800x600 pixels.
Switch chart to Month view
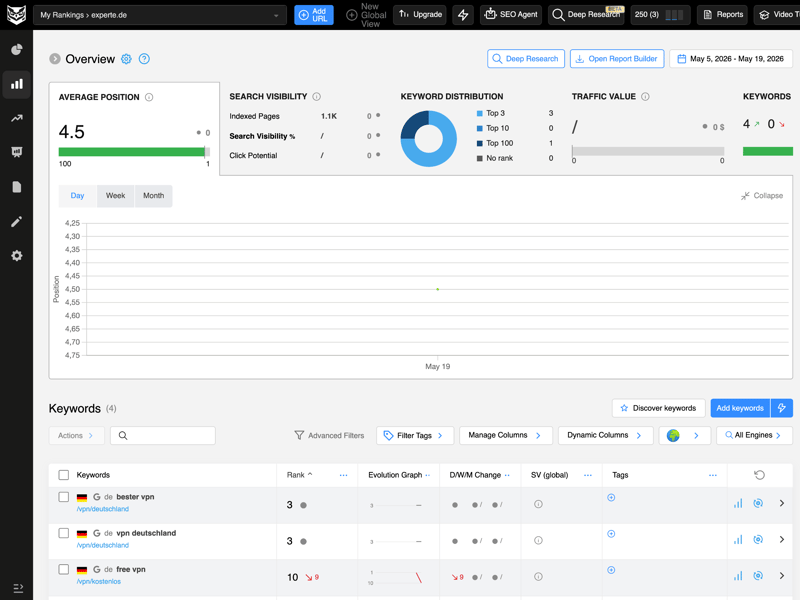[154, 196]
